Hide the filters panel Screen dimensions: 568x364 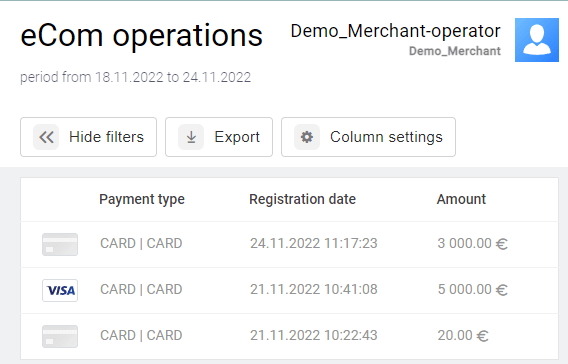[x=88, y=137]
